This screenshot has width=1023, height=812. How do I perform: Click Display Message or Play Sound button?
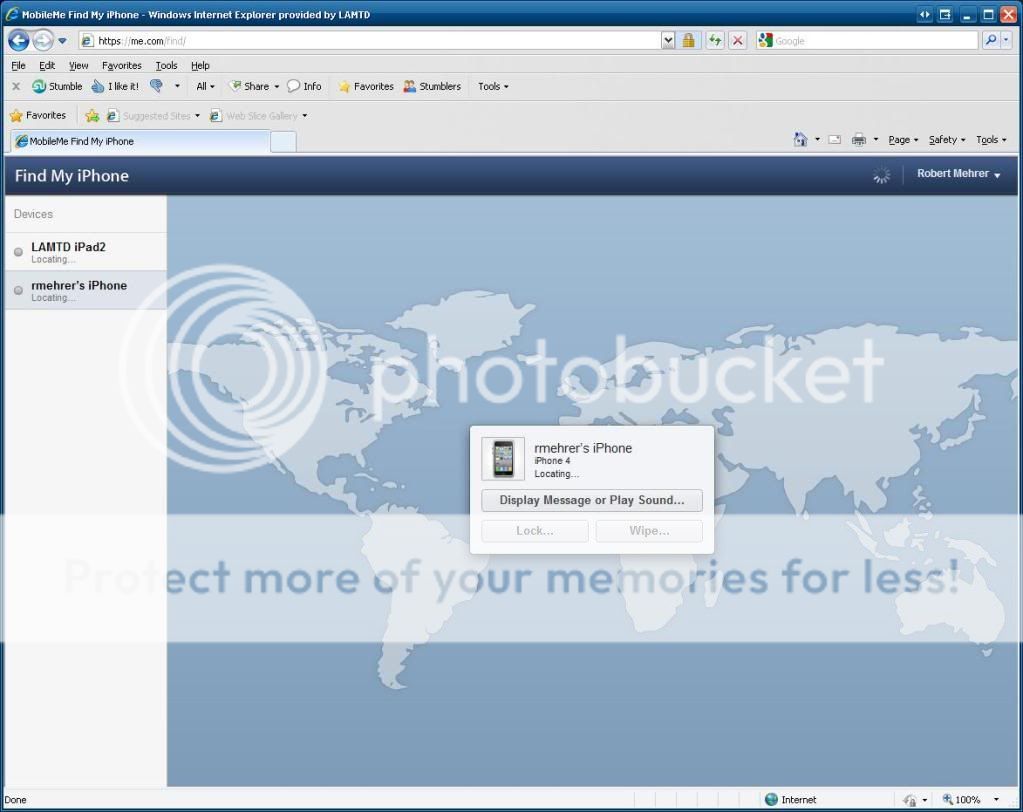592,500
